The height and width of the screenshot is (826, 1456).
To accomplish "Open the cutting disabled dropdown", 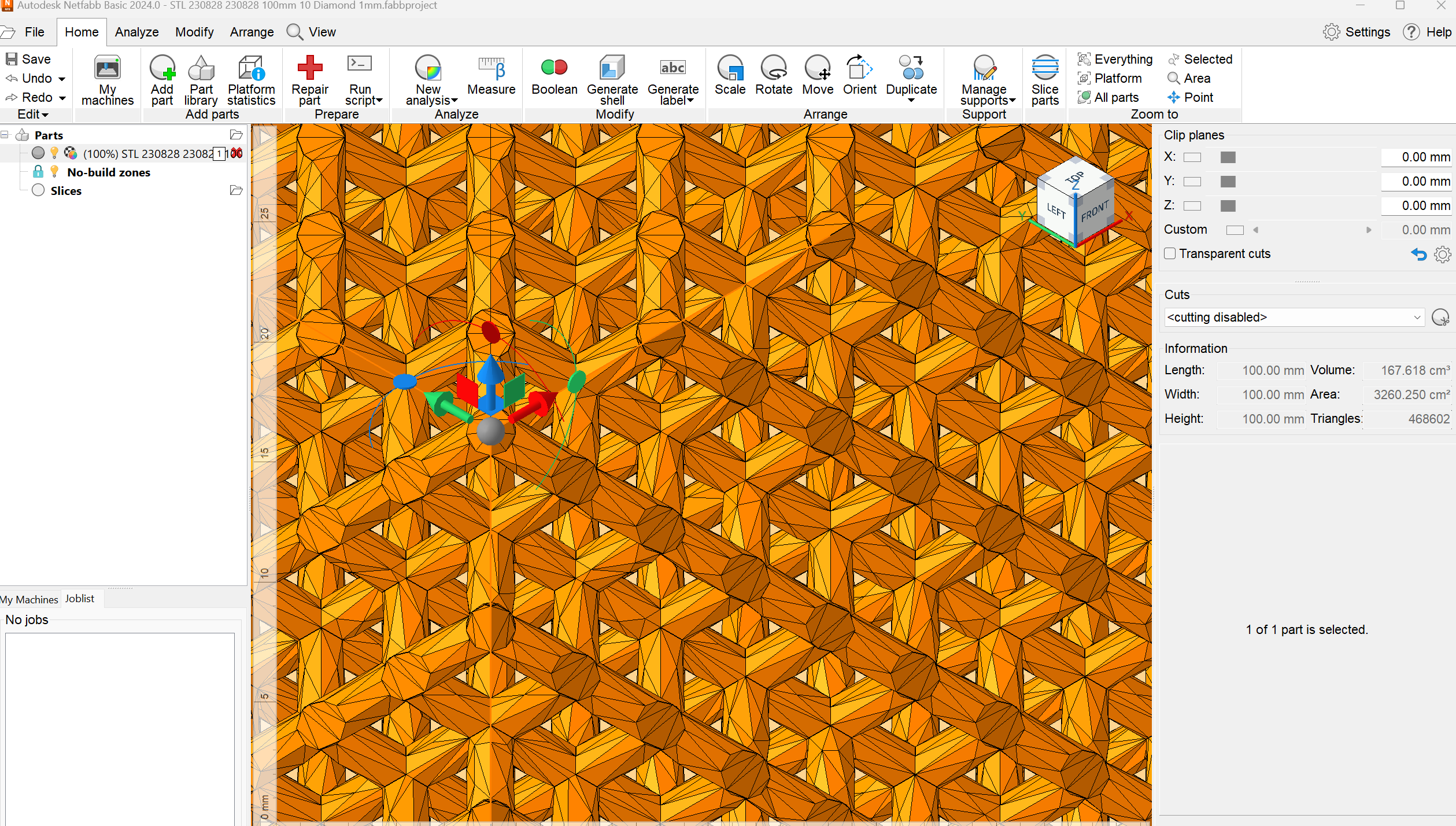I will click(x=1294, y=318).
